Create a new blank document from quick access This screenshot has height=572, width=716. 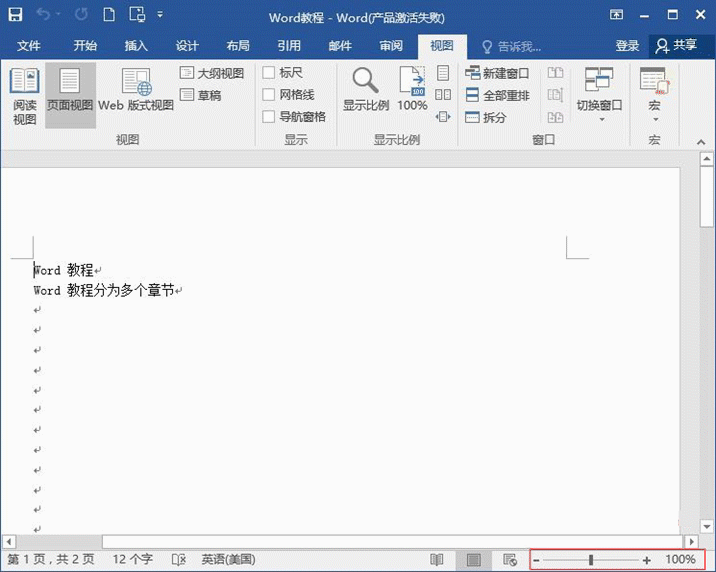click(x=109, y=15)
